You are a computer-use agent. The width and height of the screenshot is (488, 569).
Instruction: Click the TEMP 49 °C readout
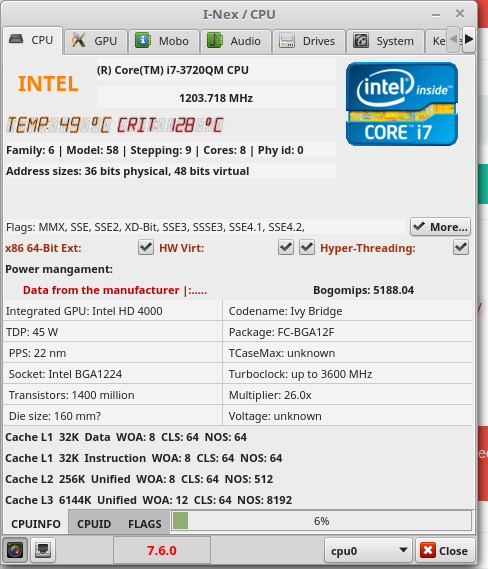coord(59,125)
